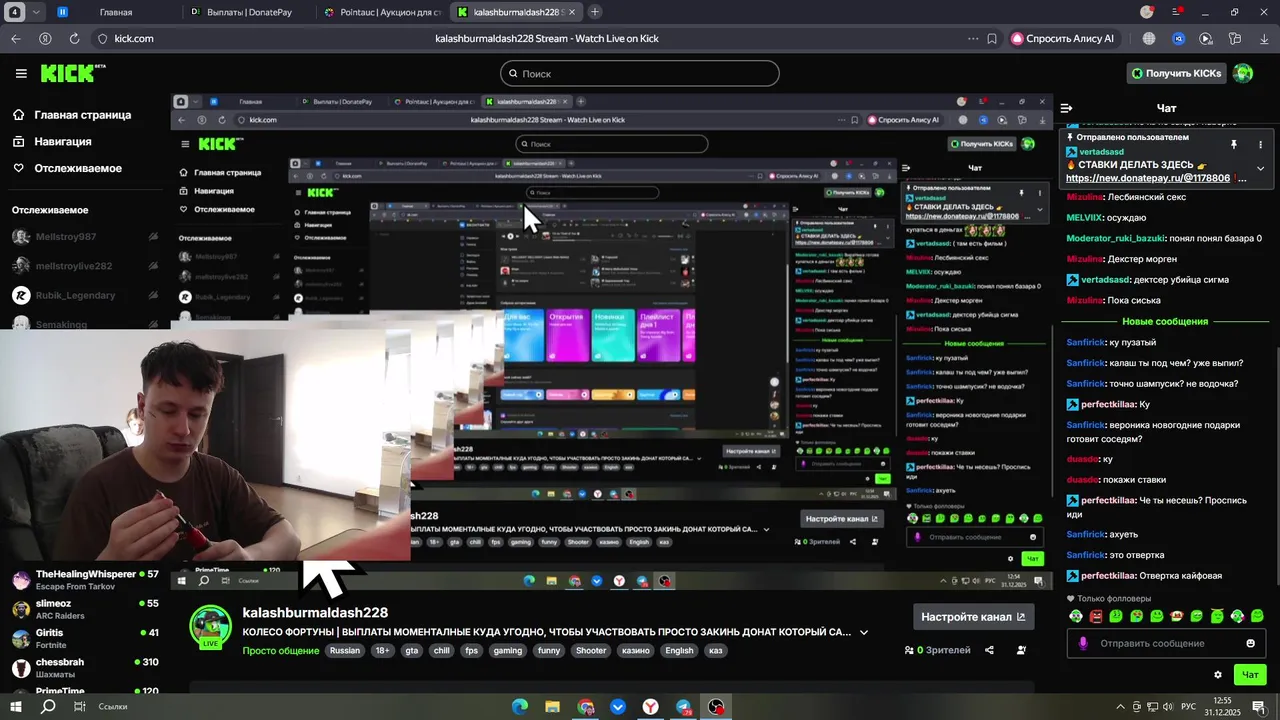
Task: Click the pin icon on pinned message
Action: click(x=1234, y=145)
